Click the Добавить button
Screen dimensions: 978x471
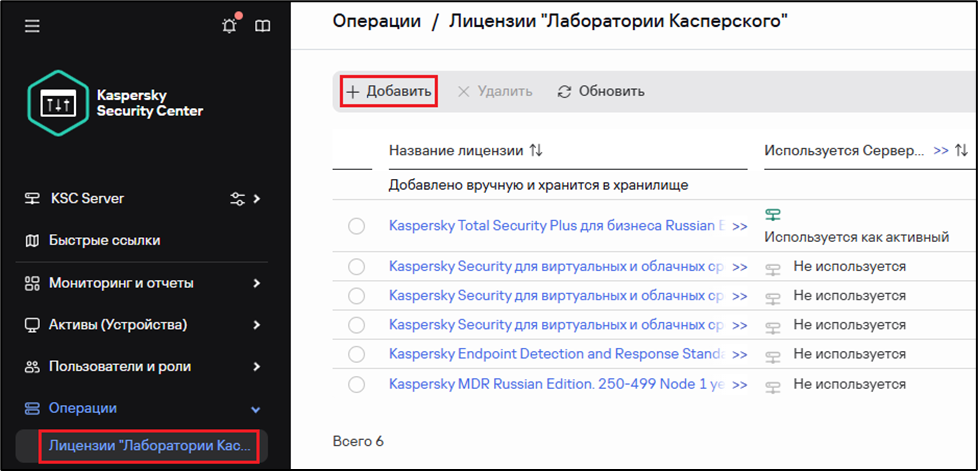388,91
